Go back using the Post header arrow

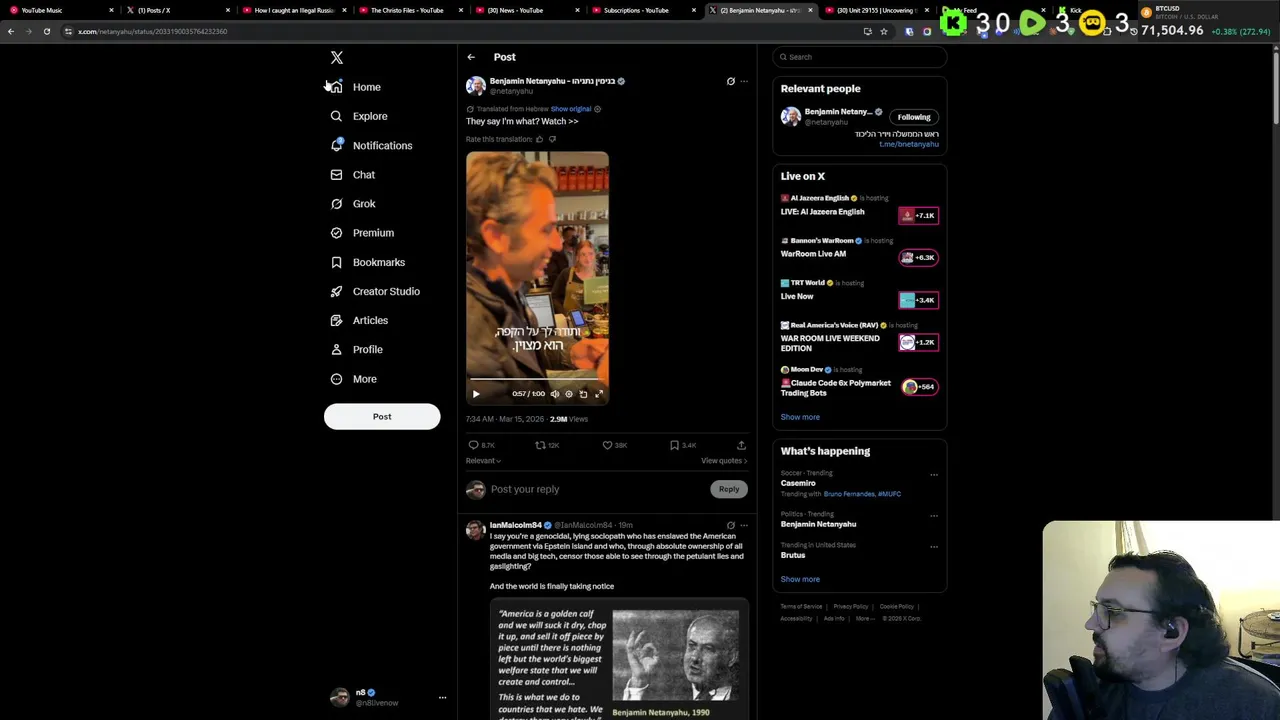[x=471, y=57]
